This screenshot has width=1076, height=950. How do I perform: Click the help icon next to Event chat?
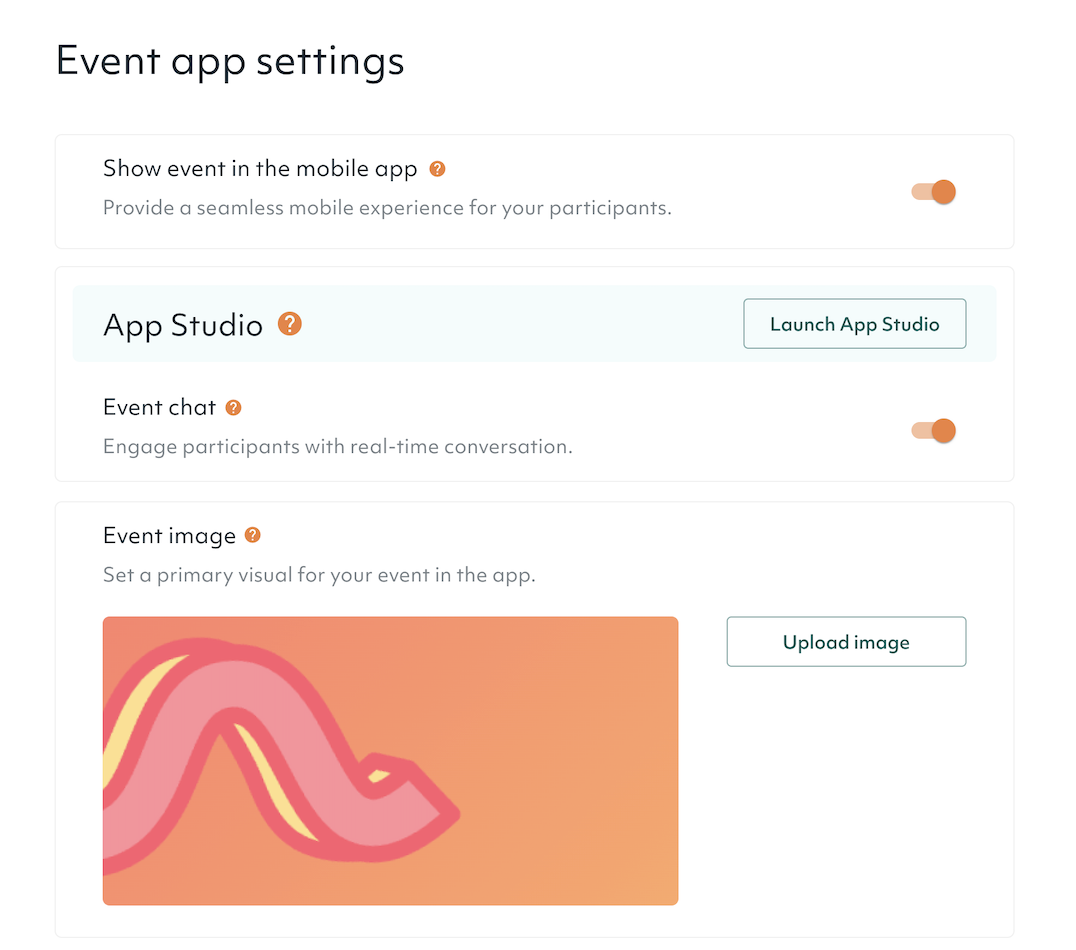pos(233,408)
